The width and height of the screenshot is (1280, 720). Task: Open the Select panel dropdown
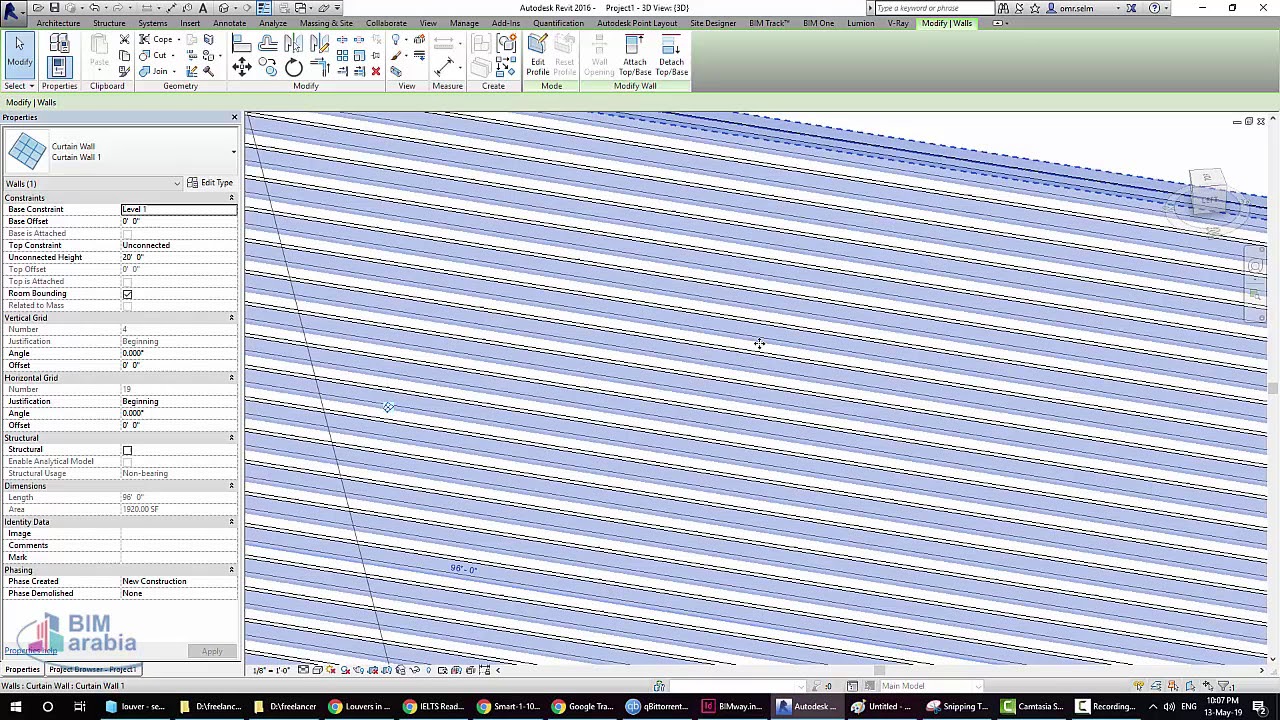[19, 86]
